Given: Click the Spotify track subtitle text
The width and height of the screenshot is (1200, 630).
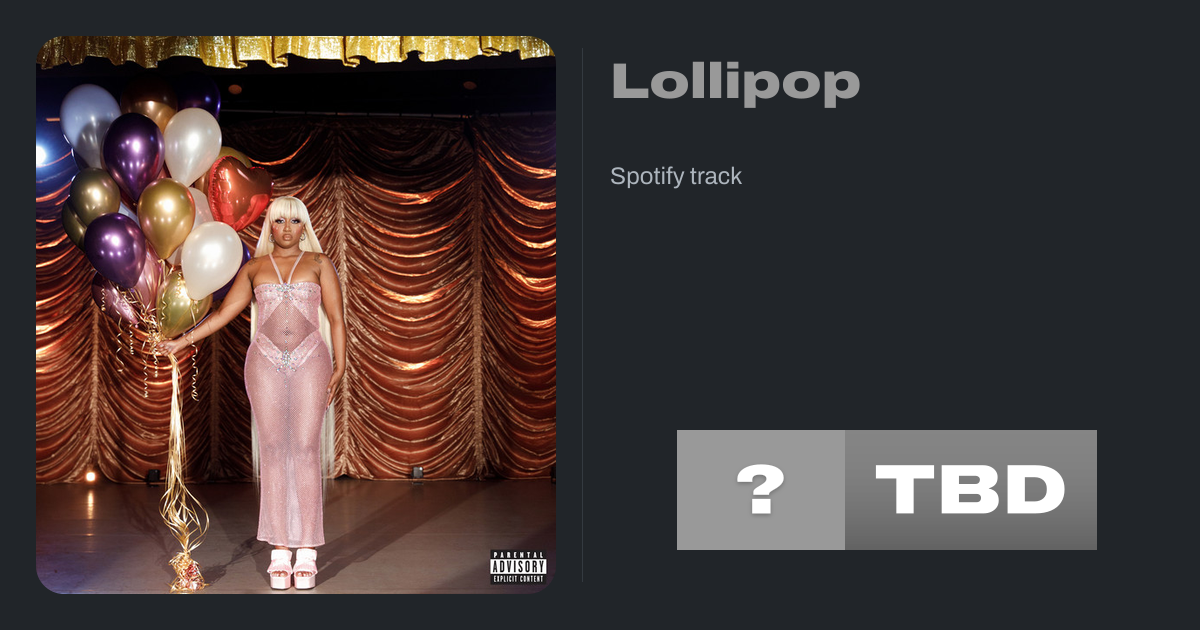Looking at the screenshot, I should 676,176.
